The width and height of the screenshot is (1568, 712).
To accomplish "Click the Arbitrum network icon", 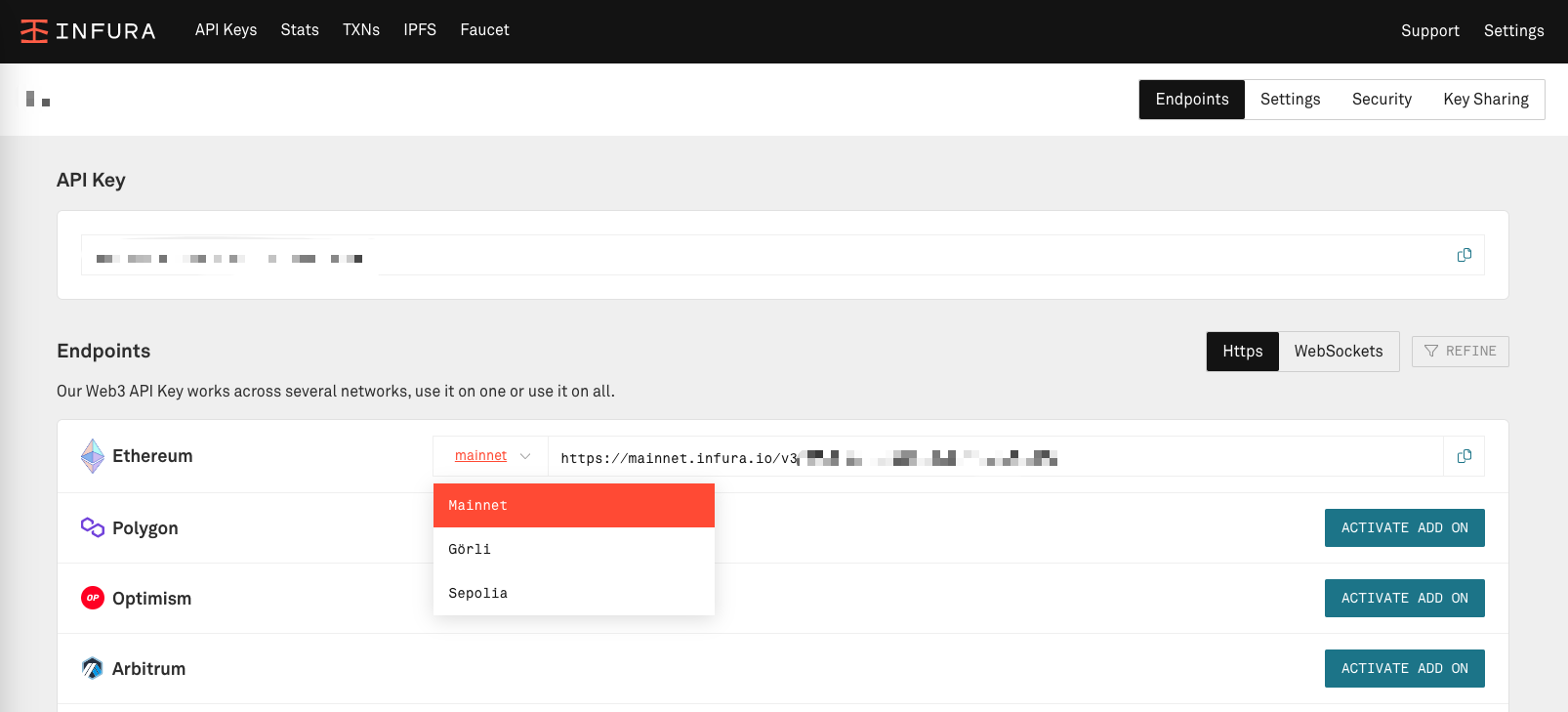I will pyautogui.click(x=93, y=668).
